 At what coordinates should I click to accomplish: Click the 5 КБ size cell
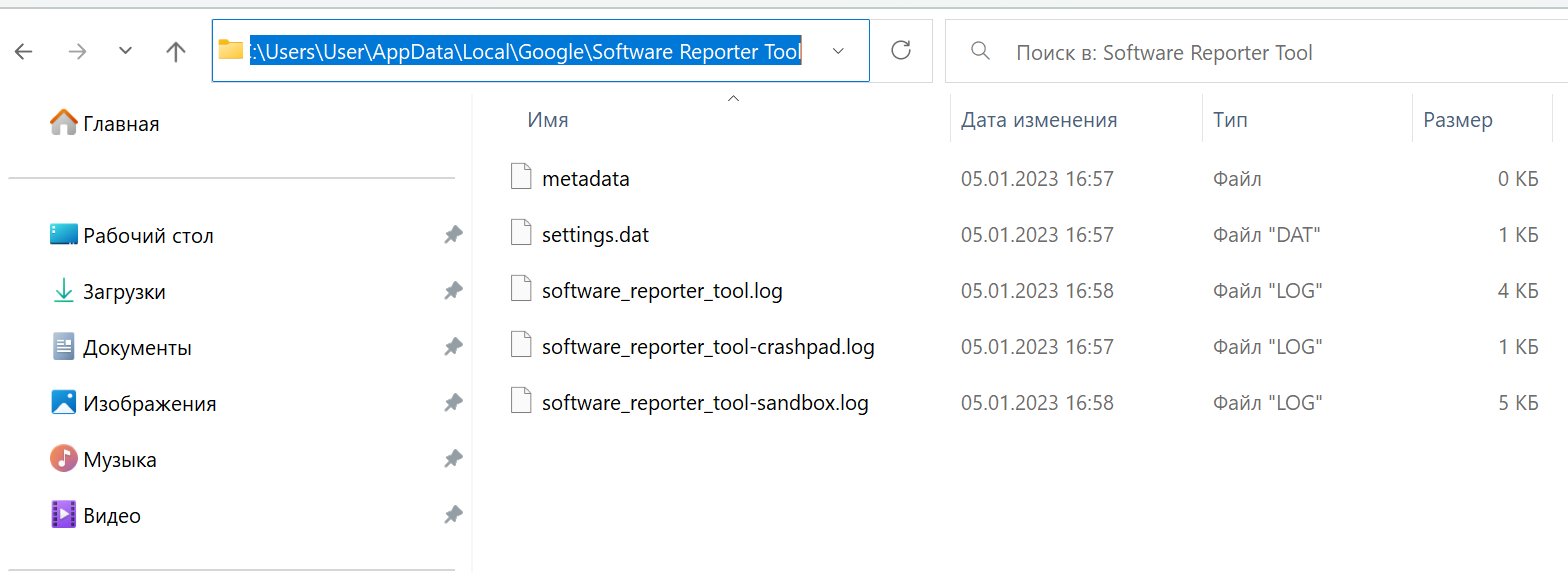pyautogui.click(x=1517, y=403)
